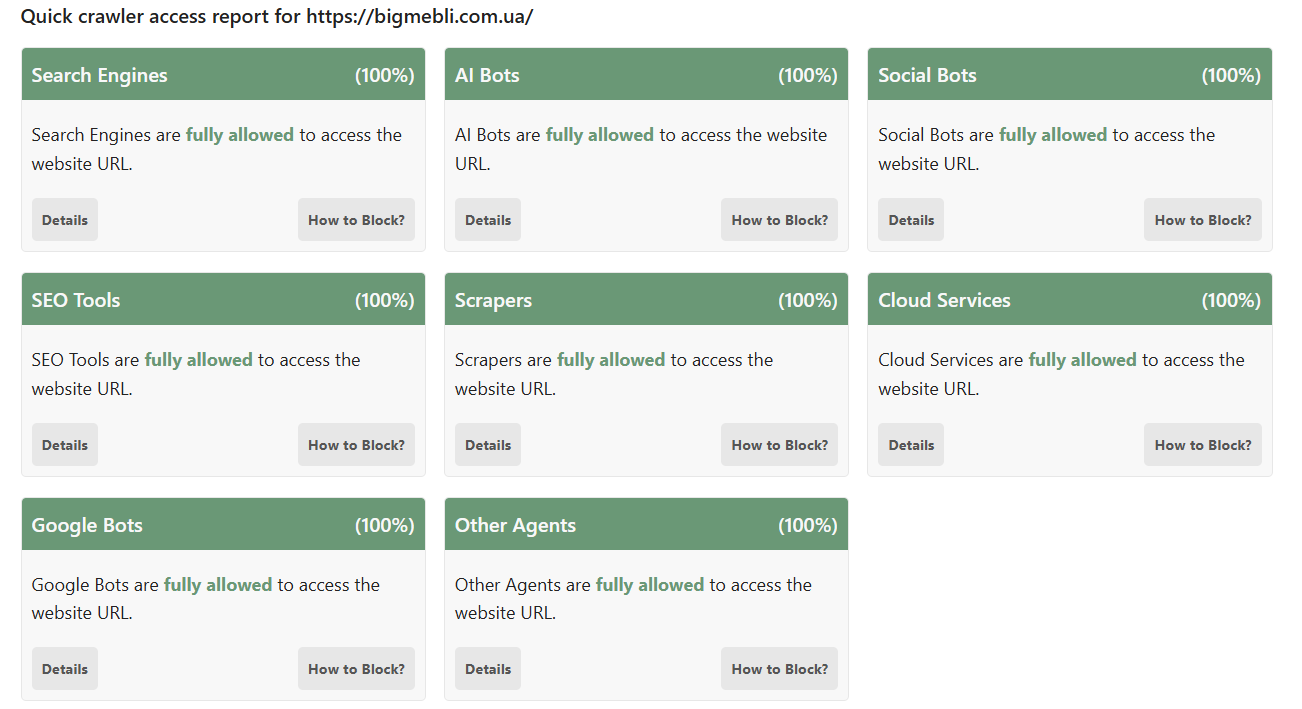This screenshot has height=709, width=1302.
Task: Show Details for Other Agents
Action: [488, 669]
